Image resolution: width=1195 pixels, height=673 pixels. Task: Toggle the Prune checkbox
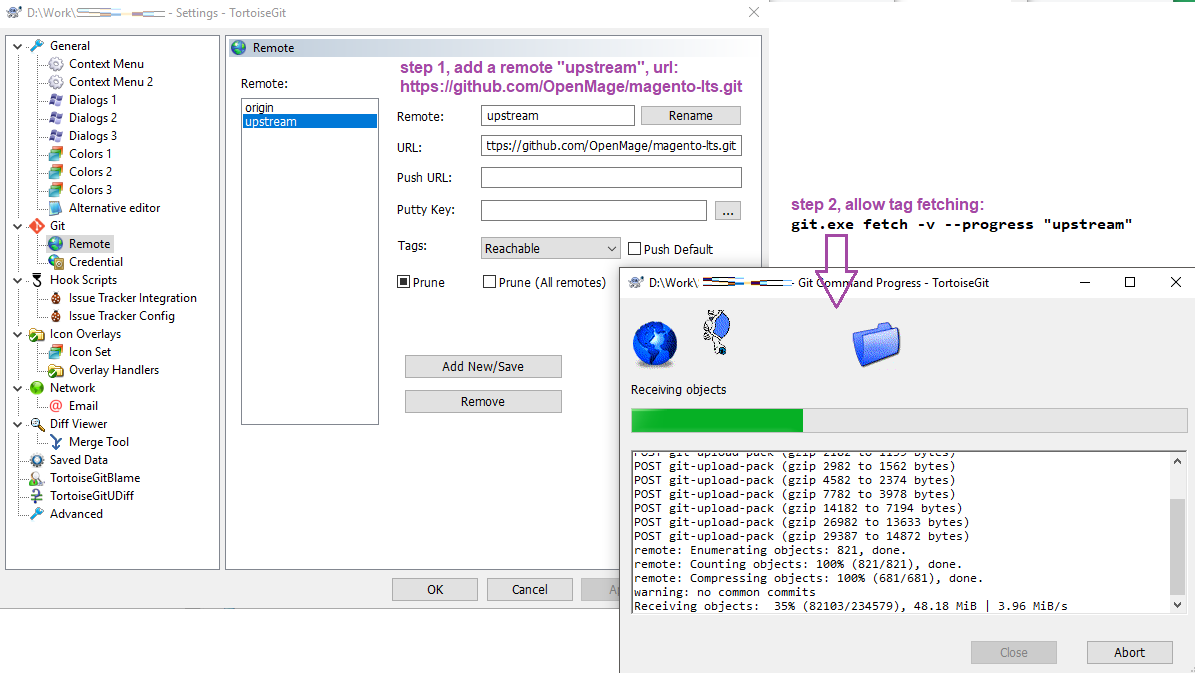click(x=404, y=282)
